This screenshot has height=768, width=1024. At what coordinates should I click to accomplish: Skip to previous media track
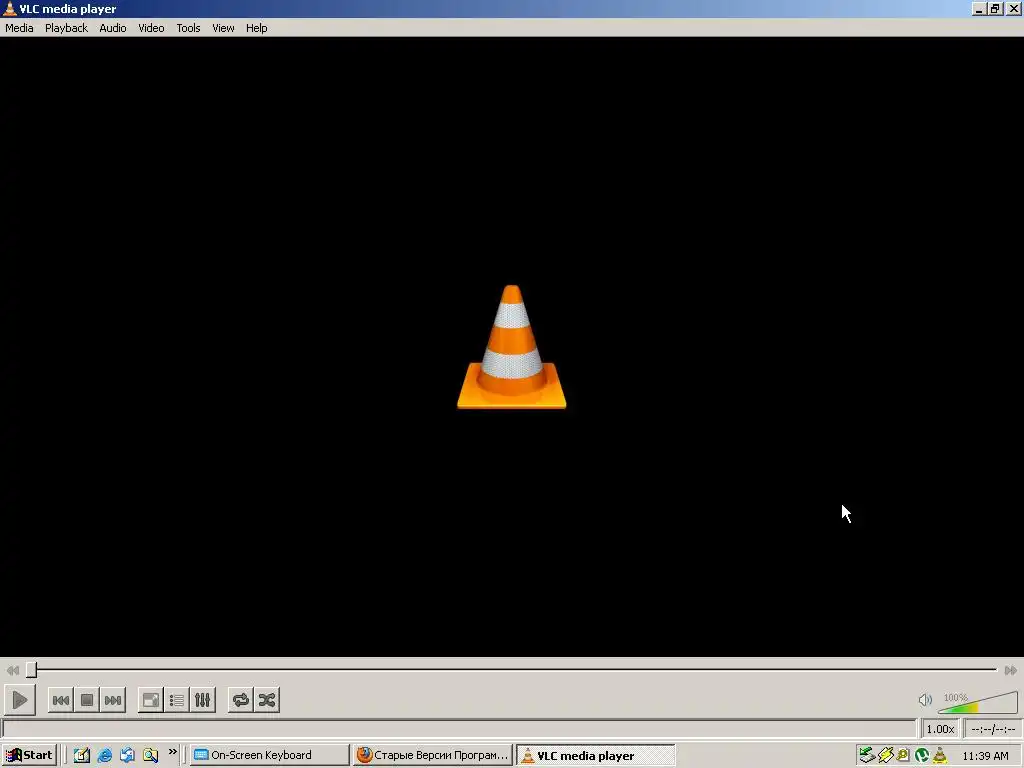click(61, 700)
